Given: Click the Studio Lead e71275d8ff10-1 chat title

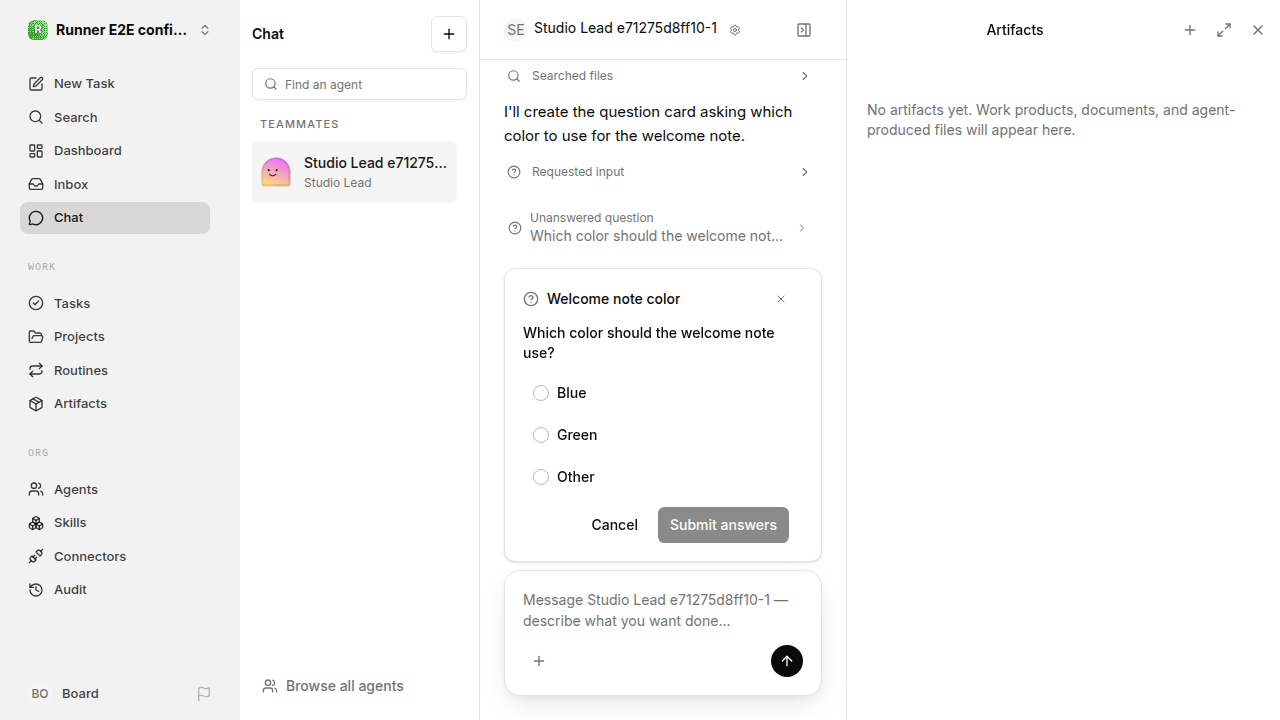Looking at the screenshot, I should [625, 28].
